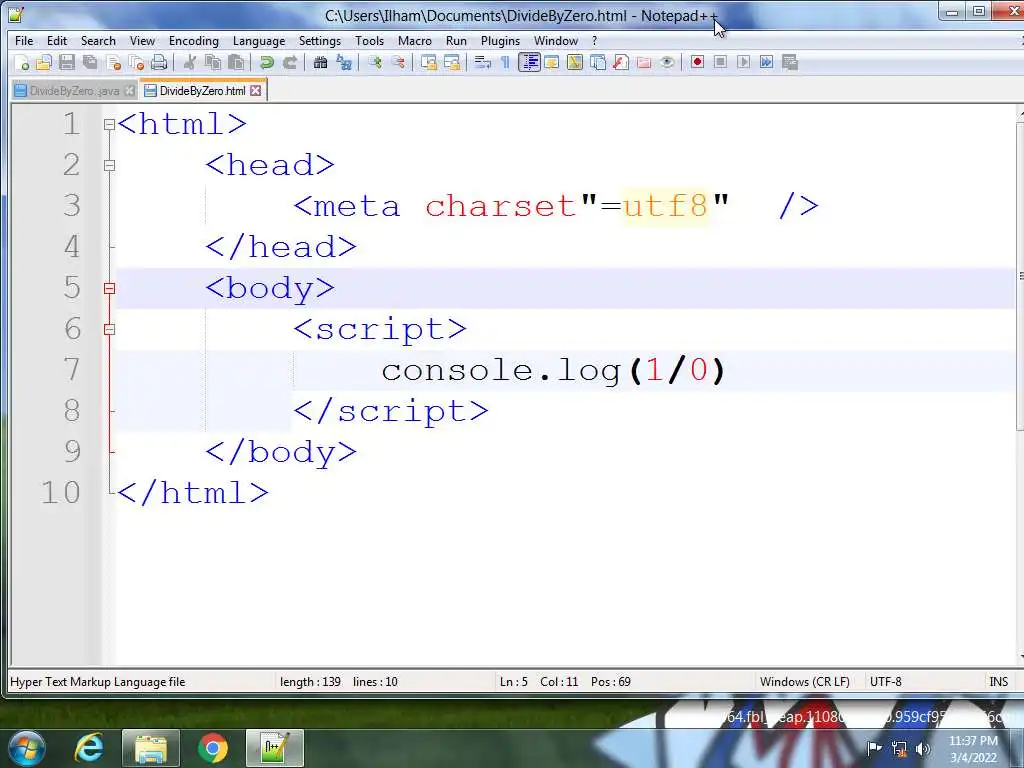The height and width of the screenshot is (768, 1024).
Task: Open the File menu
Action: tap(24, 40)
